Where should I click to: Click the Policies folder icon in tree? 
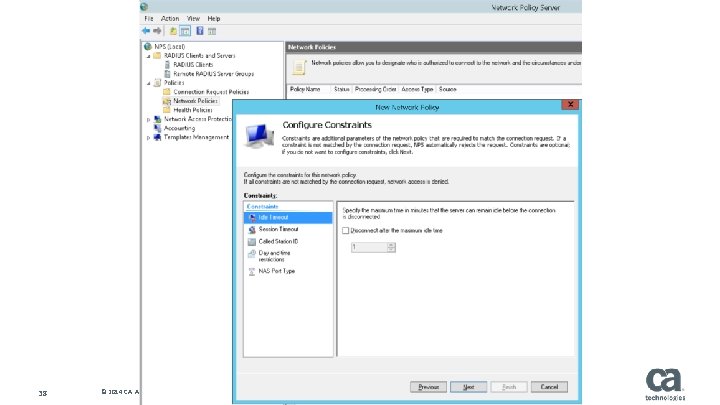158,83
